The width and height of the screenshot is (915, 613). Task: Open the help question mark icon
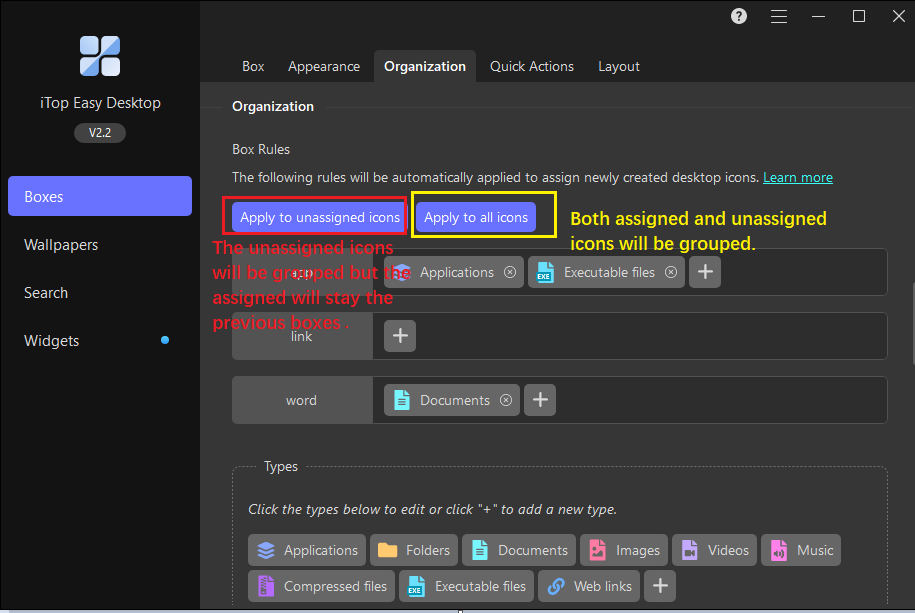click(x=739, y=16)
